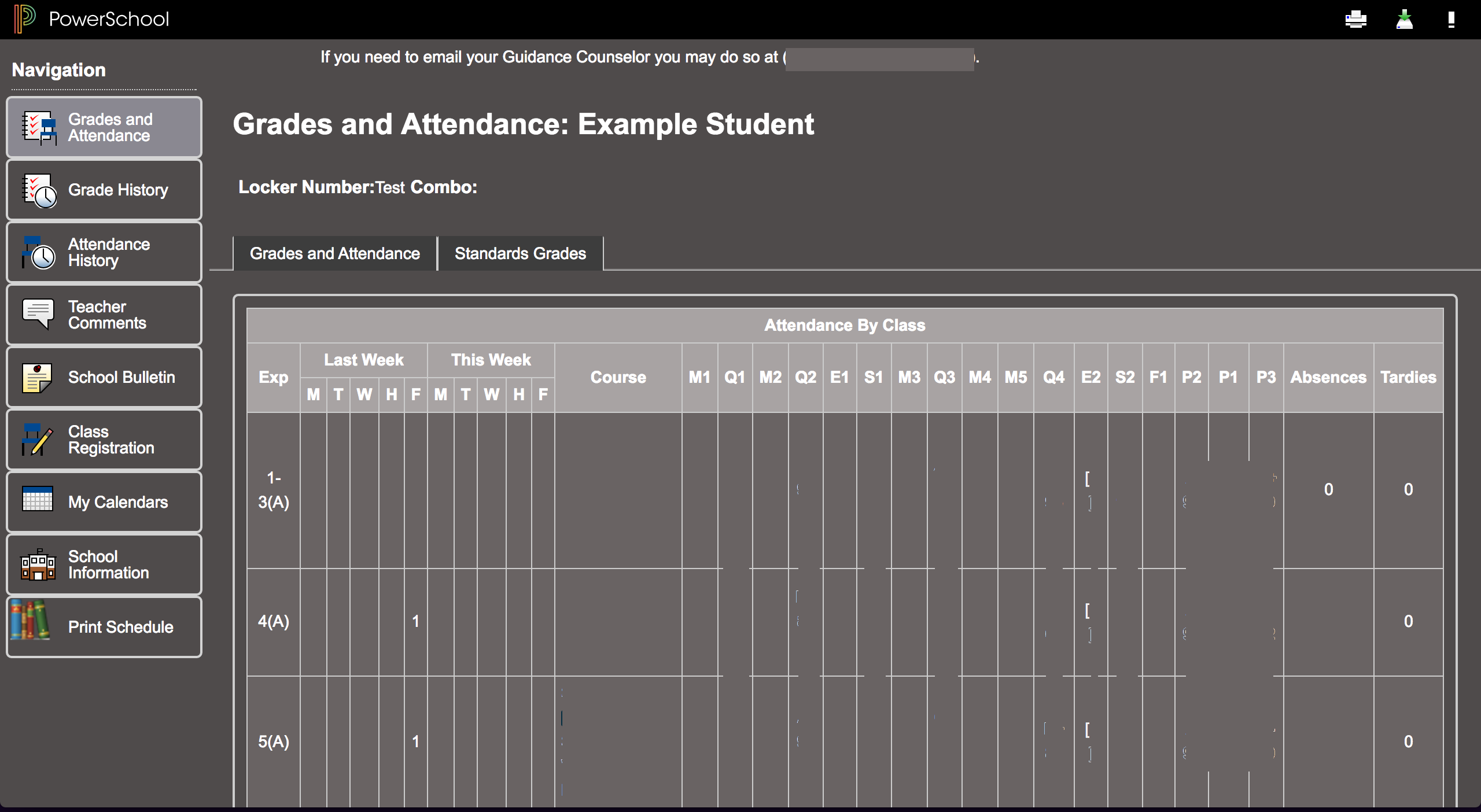The height and width of the screenshot is (812, 1481).
Task: Click the E2 grade bracket for row 4(A)
Action: (x=1088, y=621)
